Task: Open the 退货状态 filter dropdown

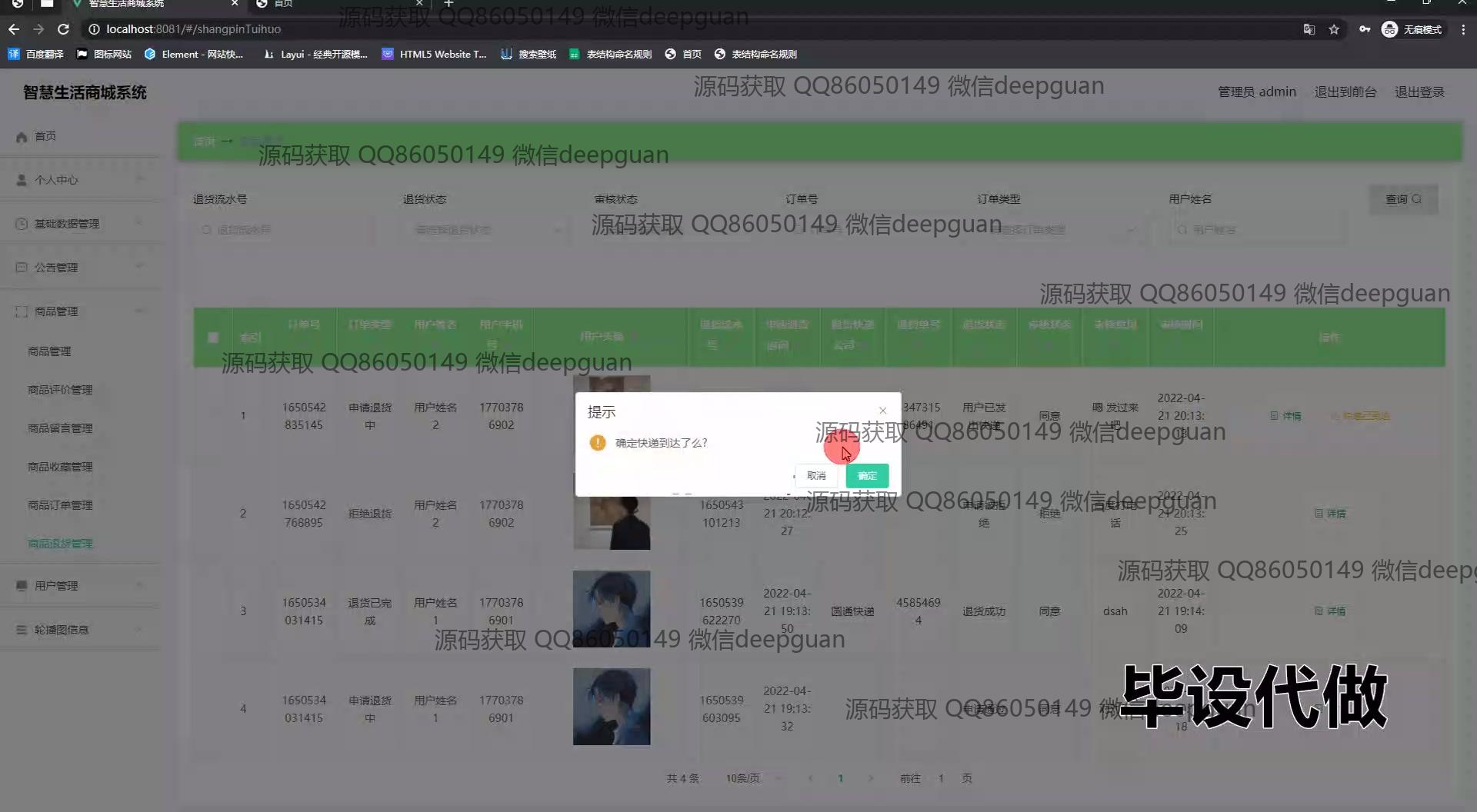Action: point(485,230)
